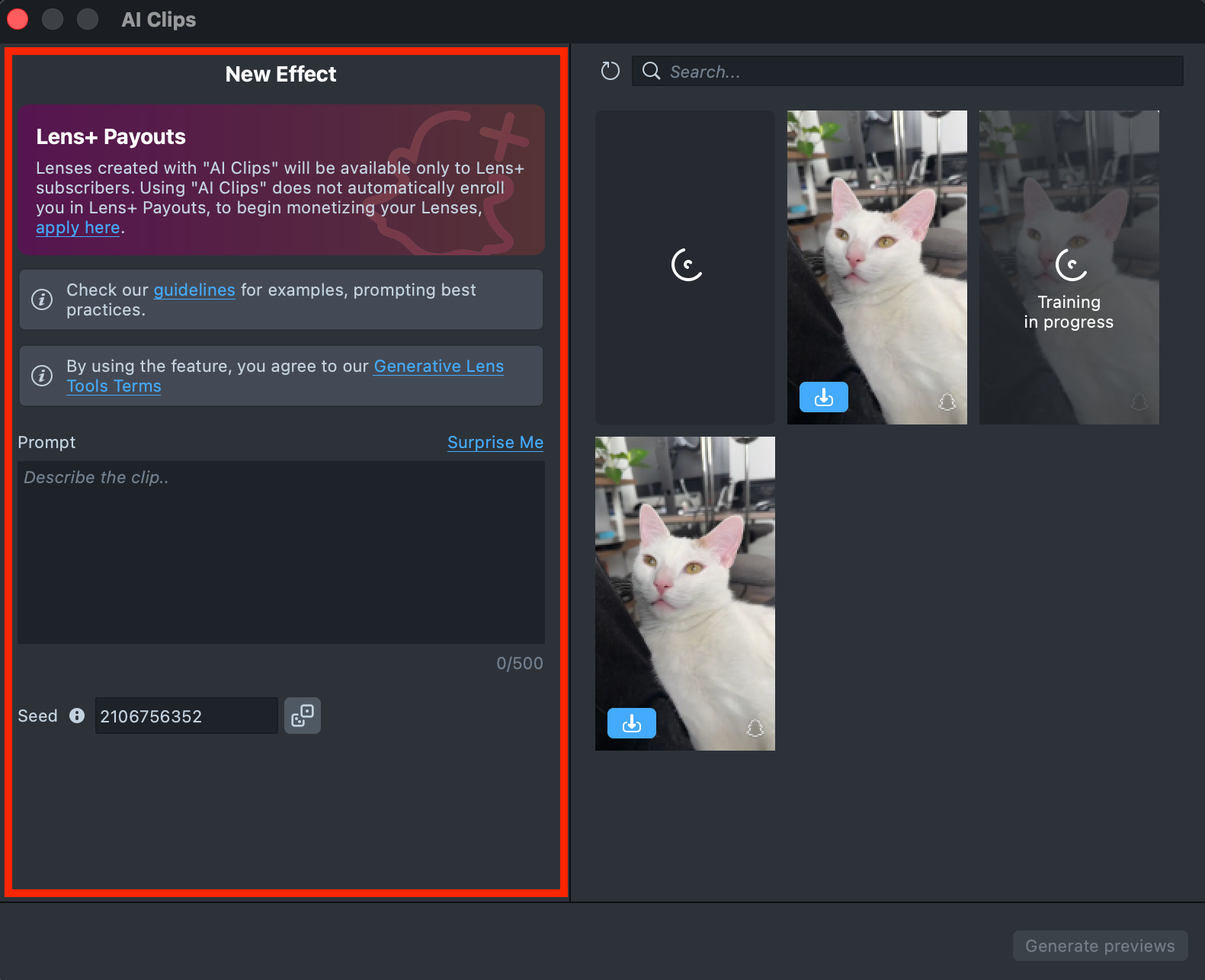Image resolution: width=1205 pixels, height=980 pixels.
Task: Click the Training in progress spinner
Action: point(1071,264)
